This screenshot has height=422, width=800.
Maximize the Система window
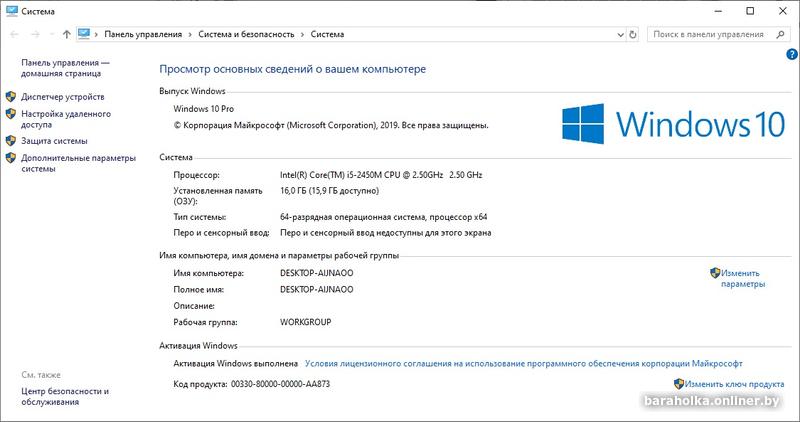click(750, 11)
